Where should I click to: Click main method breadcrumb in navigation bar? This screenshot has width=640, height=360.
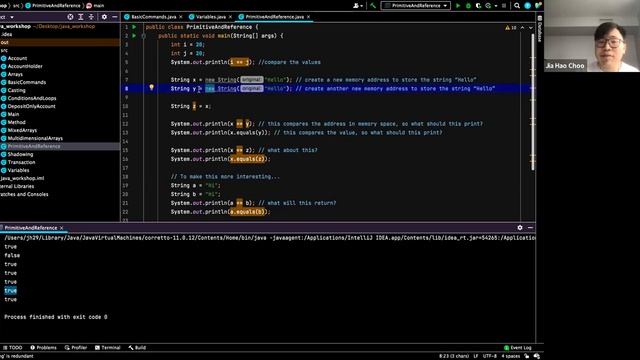(95, 6)
